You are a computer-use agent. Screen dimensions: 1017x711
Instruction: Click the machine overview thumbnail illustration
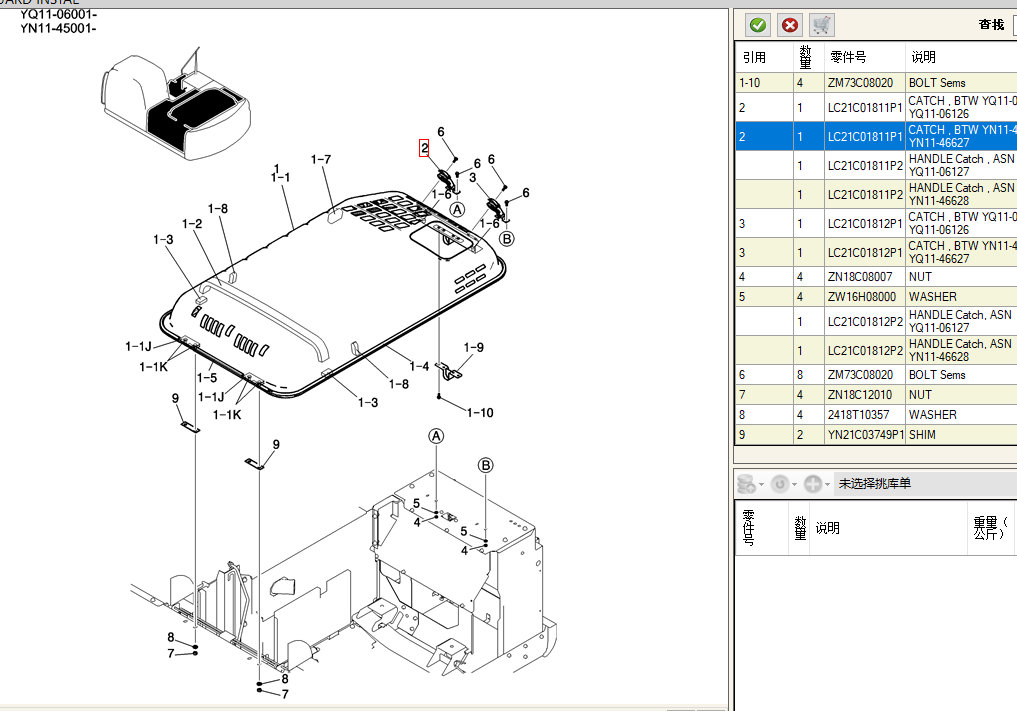pos(176,104)
